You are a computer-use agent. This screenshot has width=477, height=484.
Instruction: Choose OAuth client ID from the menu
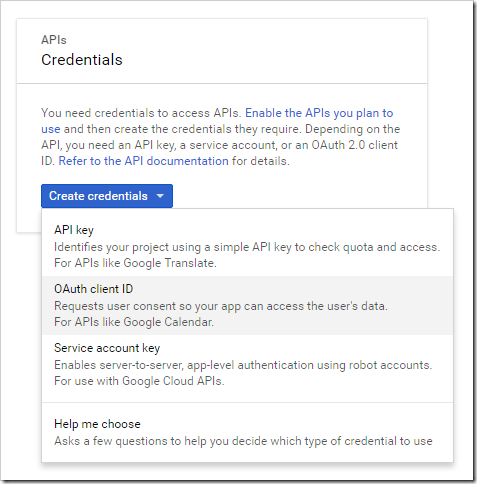tap(247, 305)
